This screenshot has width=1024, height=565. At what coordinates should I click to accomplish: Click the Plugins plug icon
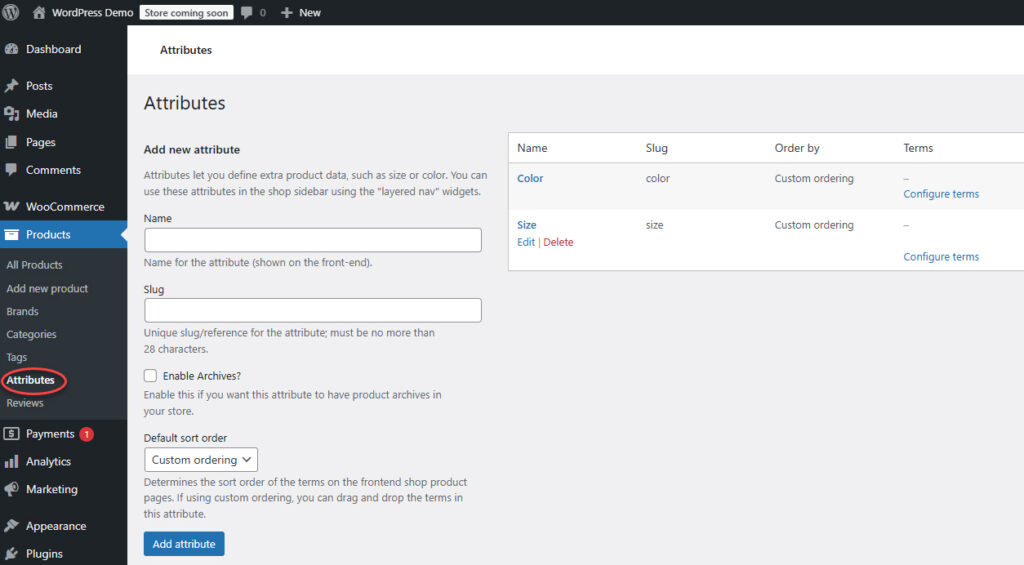11,553
